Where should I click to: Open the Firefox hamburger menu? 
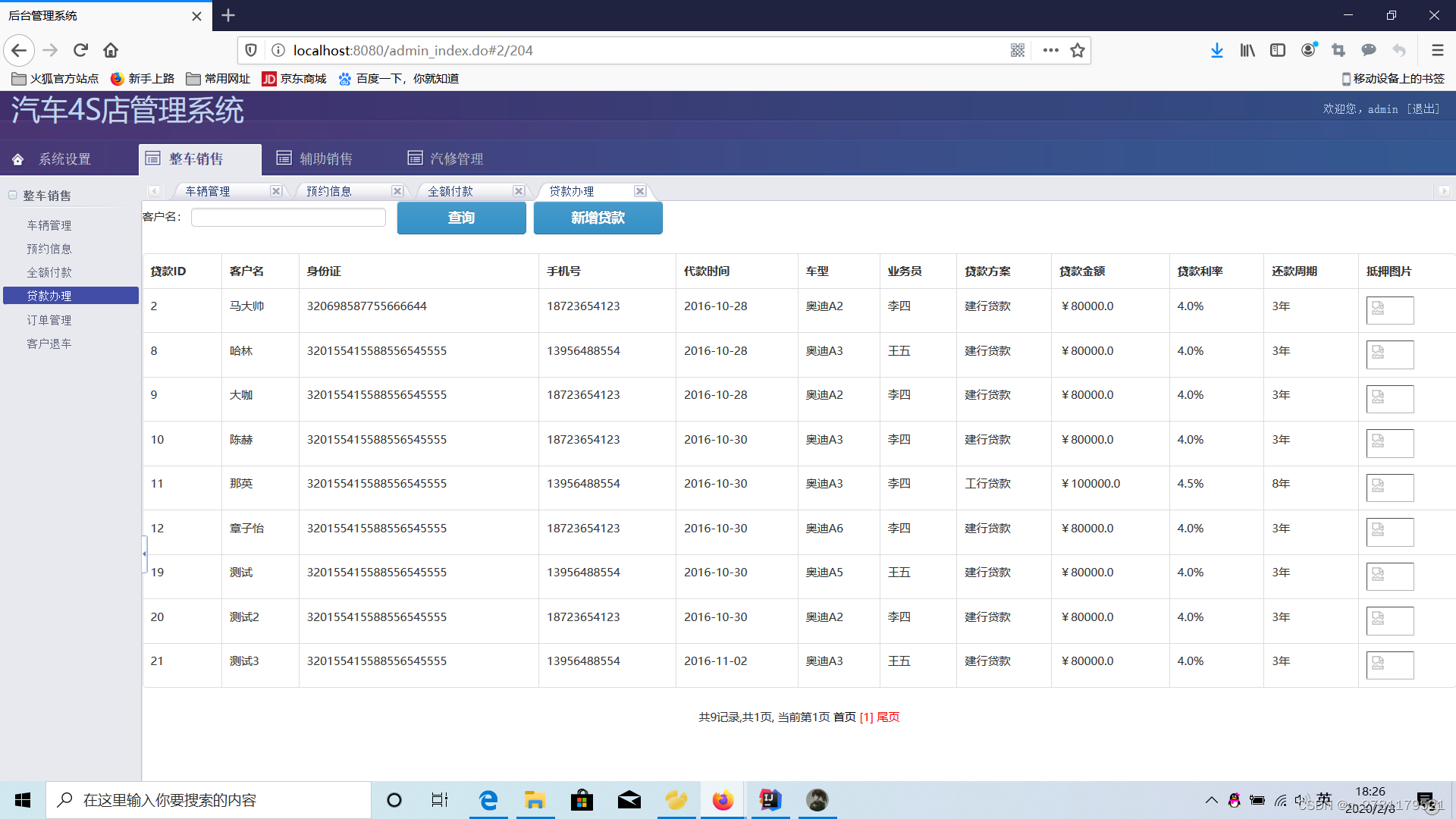pos(1437,50)
